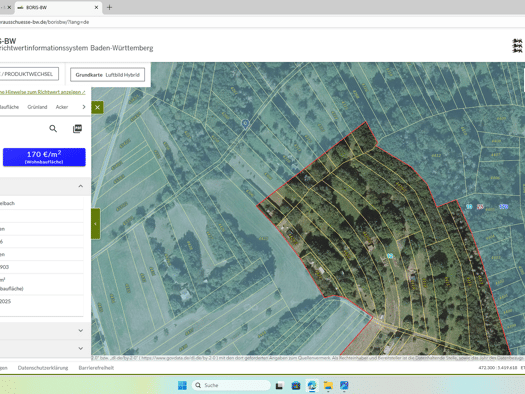Collapse the sidebar with the green arrow handle
Image resolution: width=525 pixels, height=394 pixels.
tap(96, 224)
